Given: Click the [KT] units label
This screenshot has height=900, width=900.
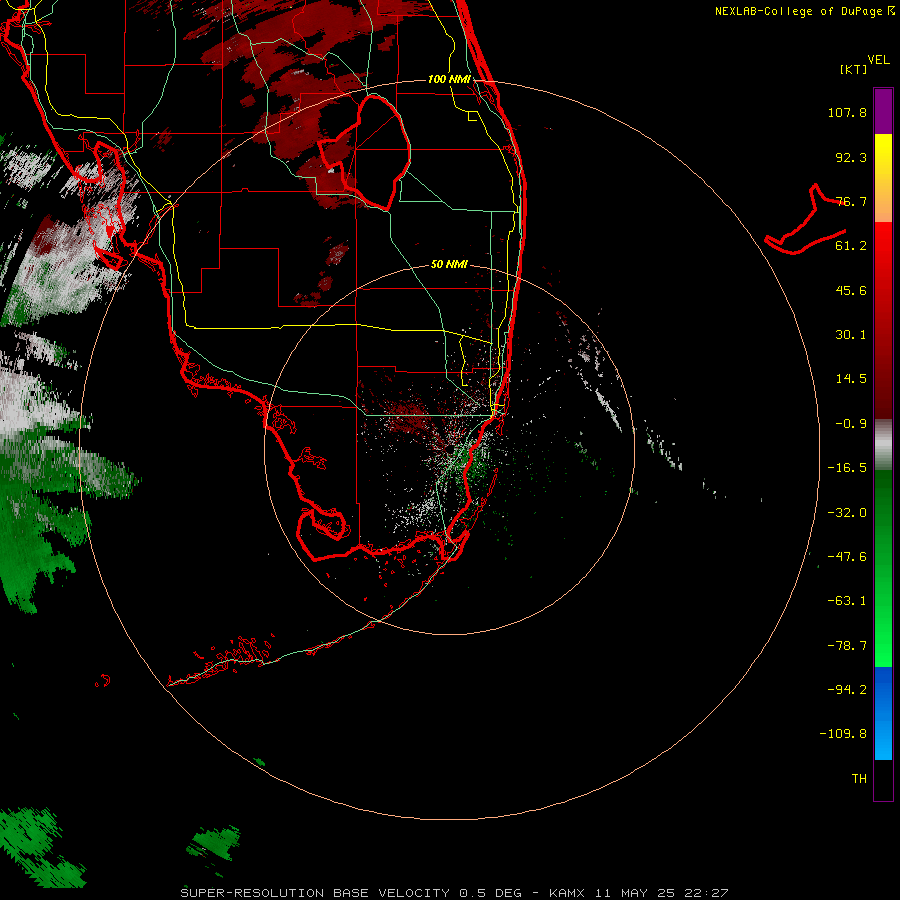Looking at the screenshot, I should pos(854,69).
